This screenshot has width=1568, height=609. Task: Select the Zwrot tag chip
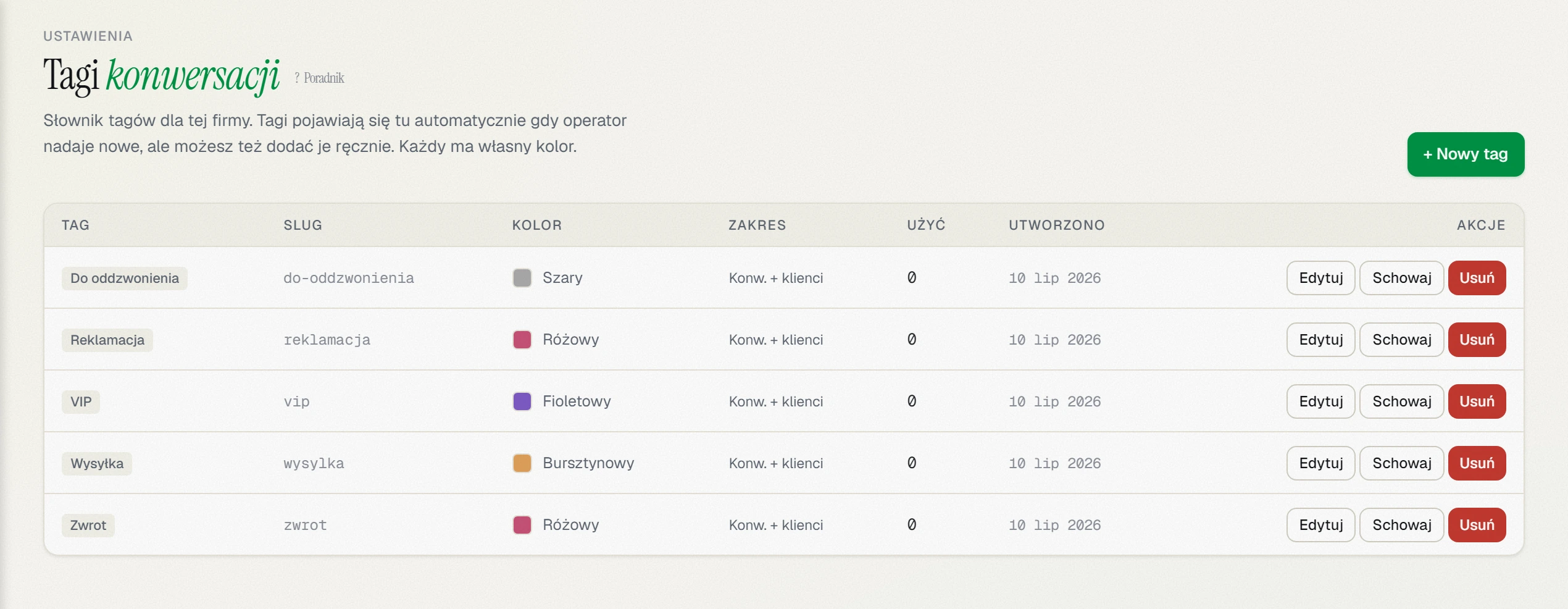88,525
